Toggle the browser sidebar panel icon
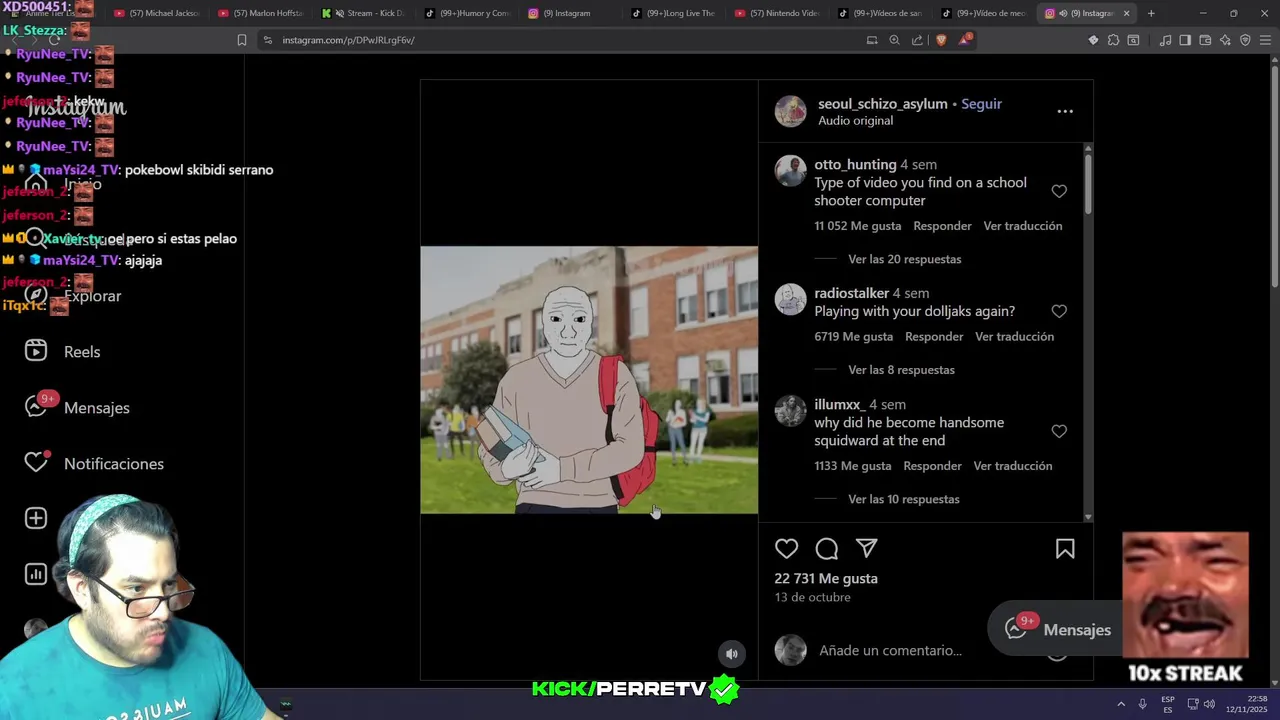The height and width of the screenshot is (720, 1280). click(x=1185, y=40)
